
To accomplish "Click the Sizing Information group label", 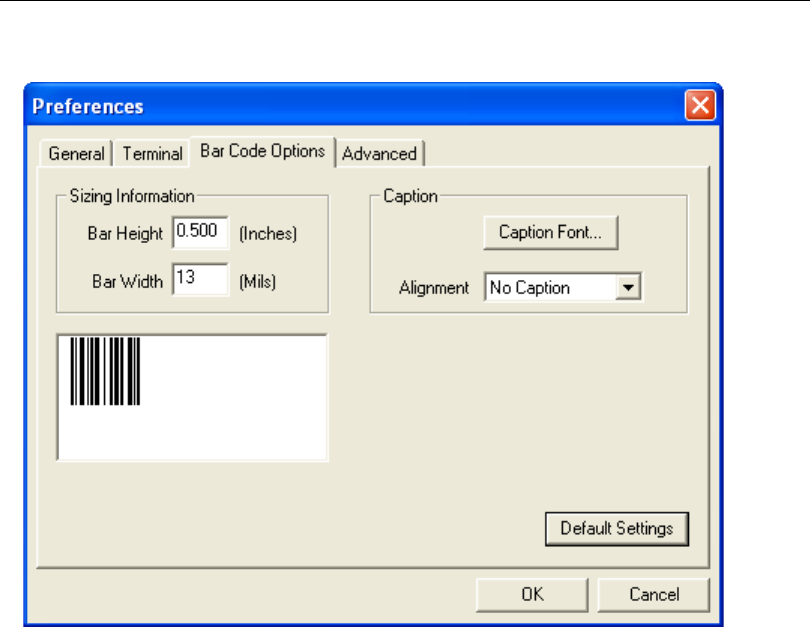I will click(132, 196).
